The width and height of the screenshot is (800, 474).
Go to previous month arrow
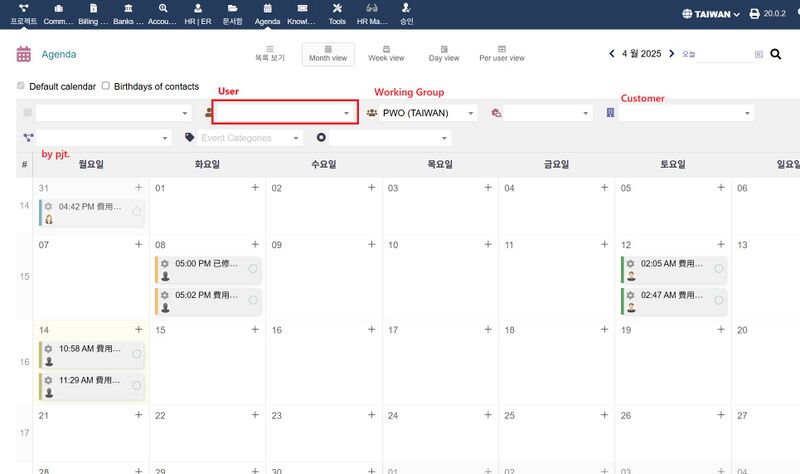click(x=612, y=54)
